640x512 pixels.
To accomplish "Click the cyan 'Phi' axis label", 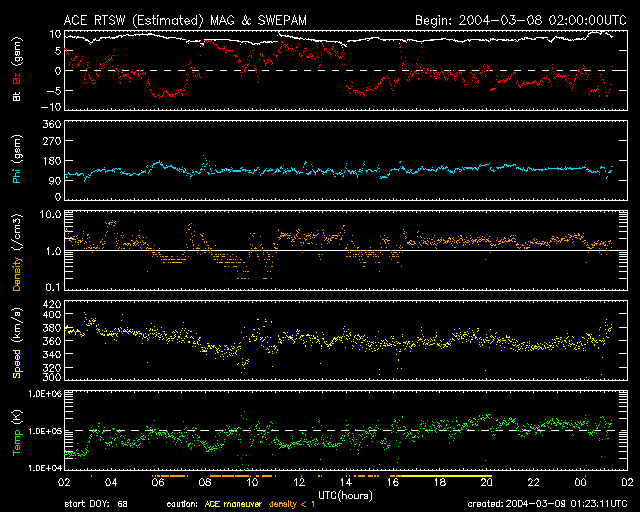I will pos(17,175).
